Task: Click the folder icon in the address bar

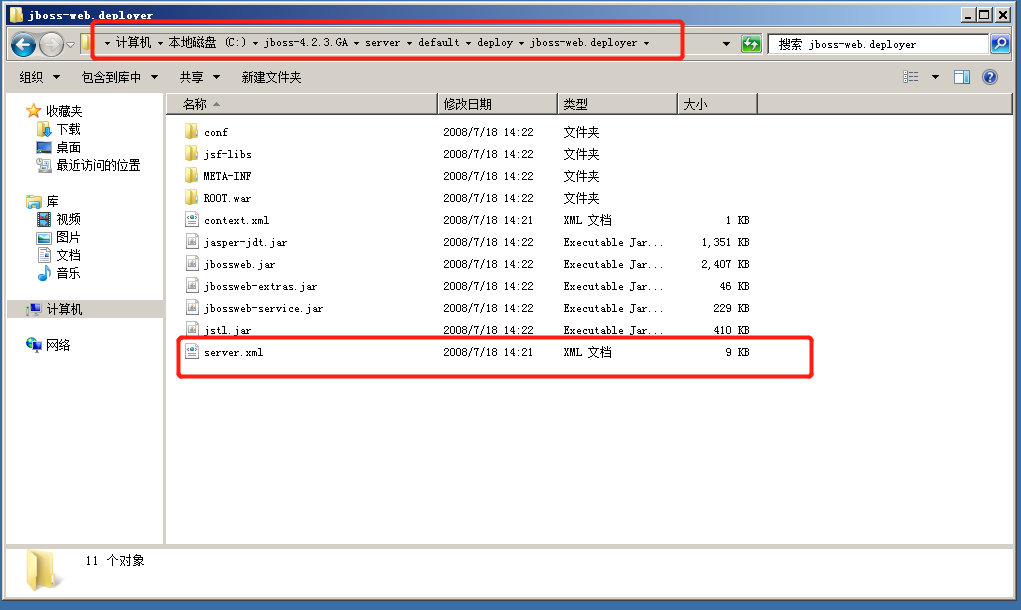Action: (x=86, y=44)
